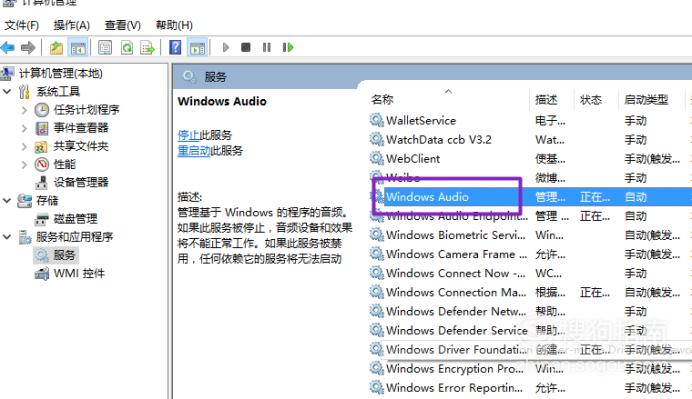The height and width of the screenshot is (399, 692).
Task: Open the 文件(F) menu
Action: (22, 25)
